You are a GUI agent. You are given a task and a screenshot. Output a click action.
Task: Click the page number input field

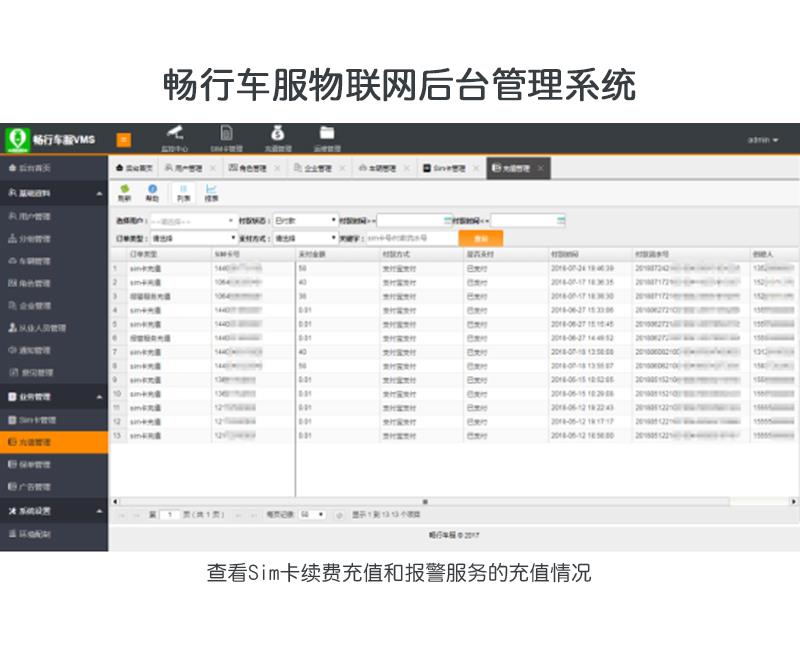[x=169, y=514]
